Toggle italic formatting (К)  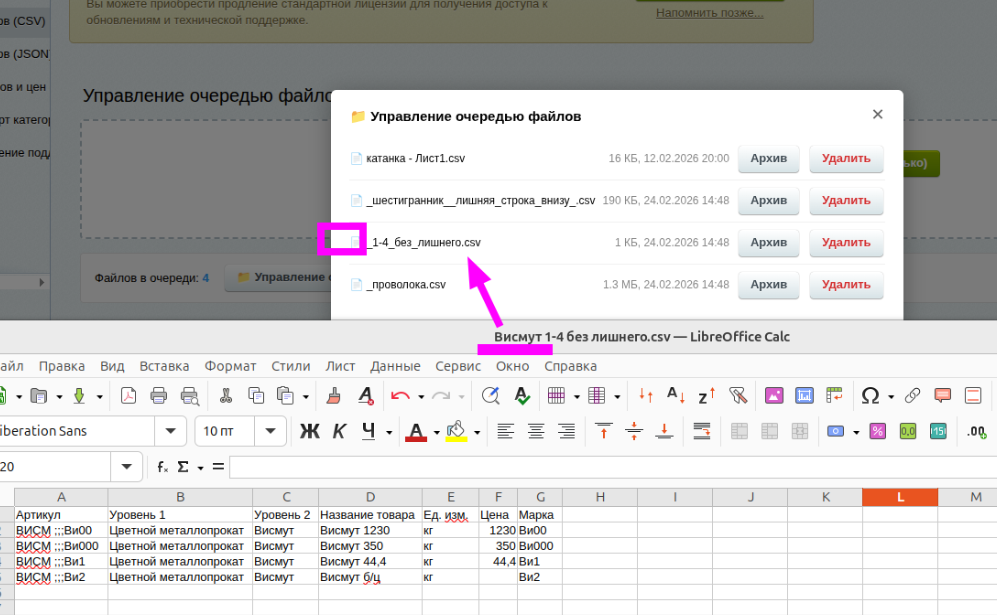pos(339,431)
